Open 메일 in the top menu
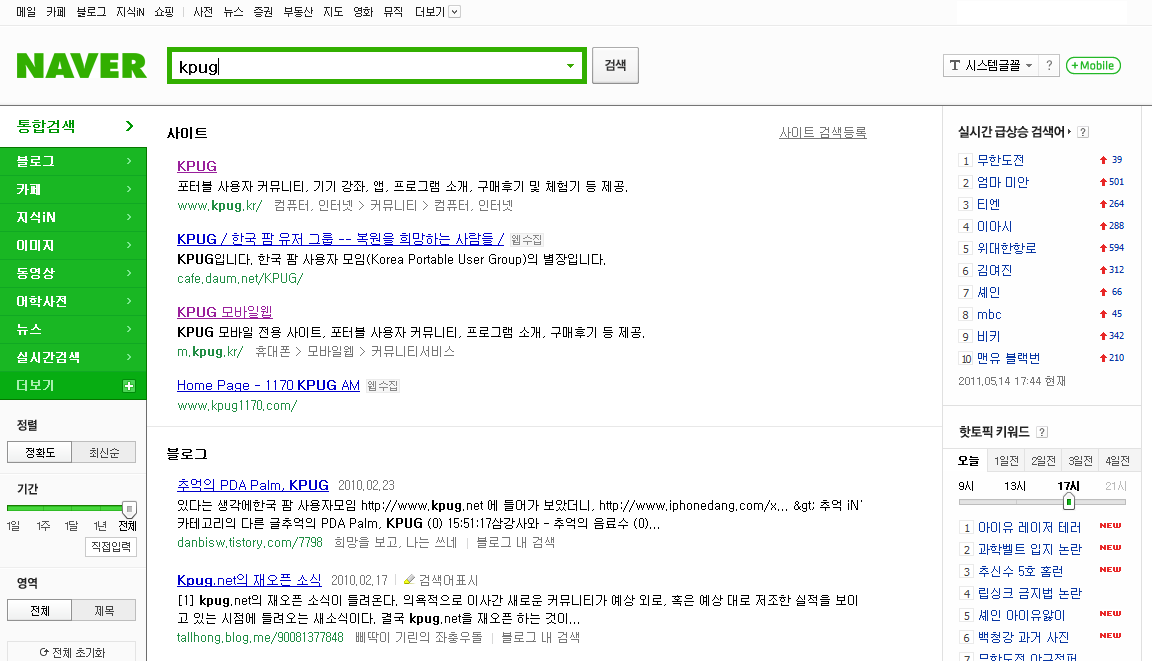This screenshot has width=1152, height=661. point(26,12)
